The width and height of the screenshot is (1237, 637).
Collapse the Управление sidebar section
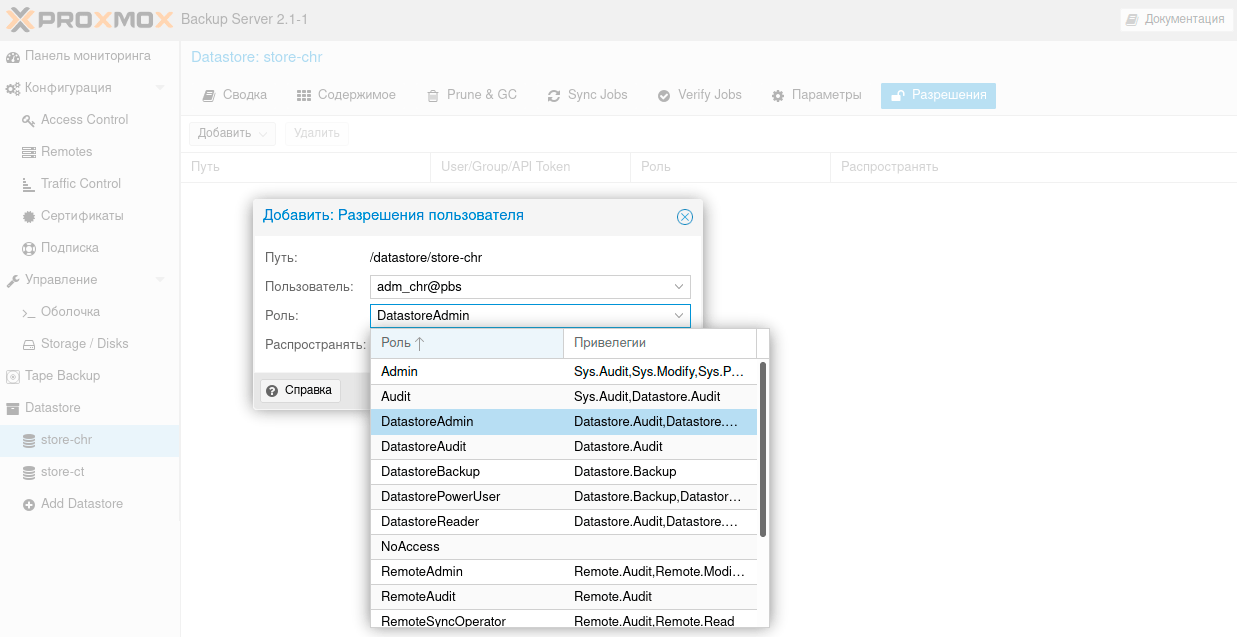click(x=160, y=280)
